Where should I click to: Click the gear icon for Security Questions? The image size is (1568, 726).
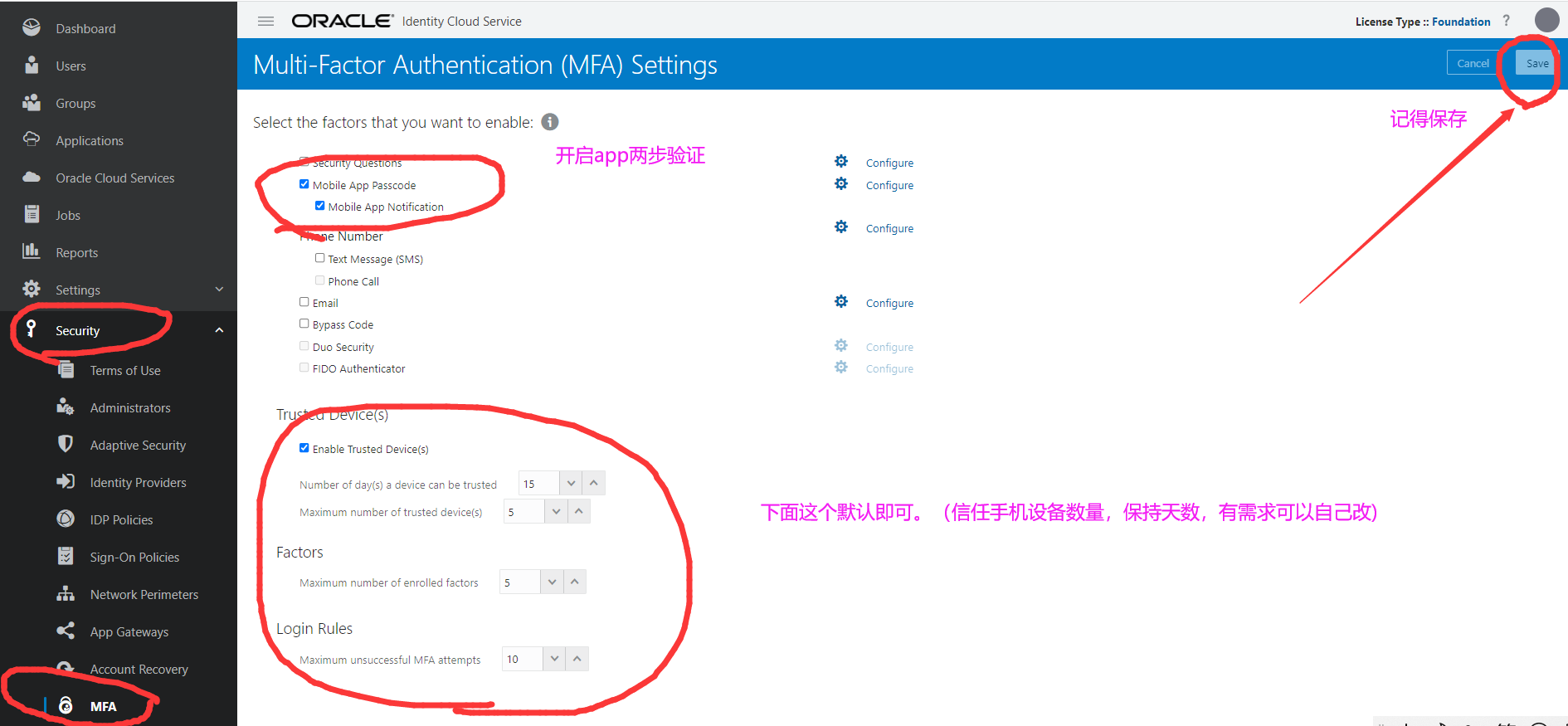(x=841, y=161)
